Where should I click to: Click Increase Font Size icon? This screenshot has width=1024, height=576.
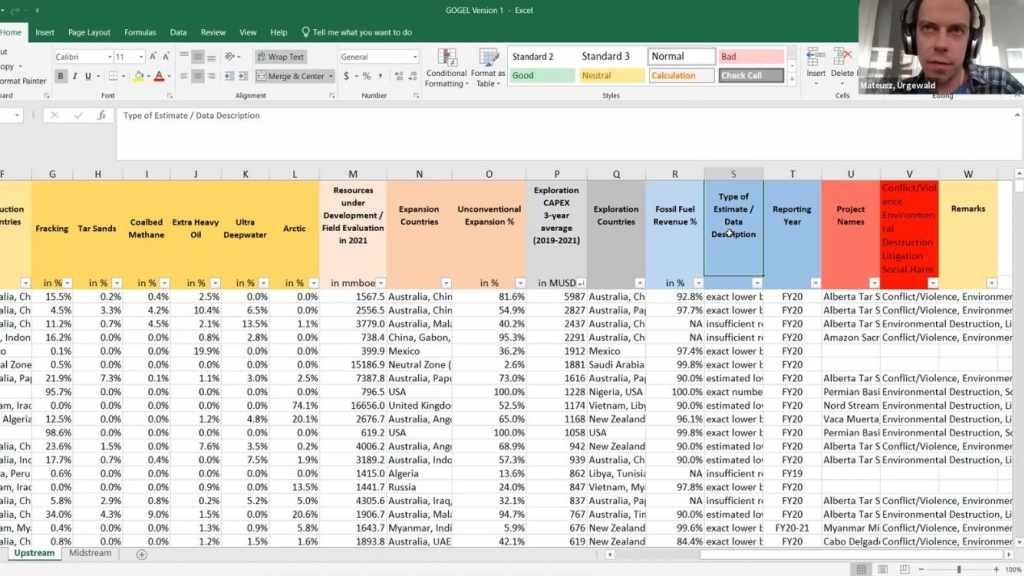[x=152, y=57]
